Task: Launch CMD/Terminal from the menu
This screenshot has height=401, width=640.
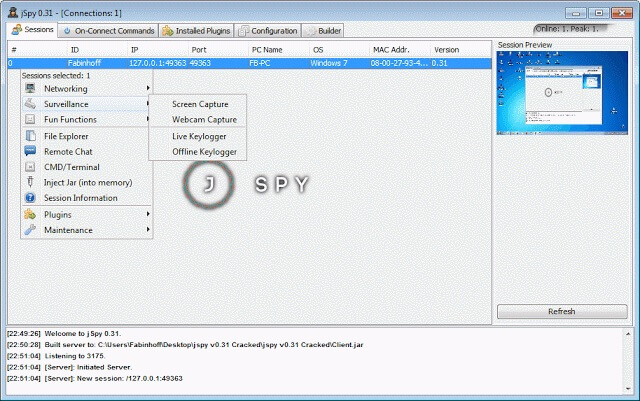Action: (87, 167)
